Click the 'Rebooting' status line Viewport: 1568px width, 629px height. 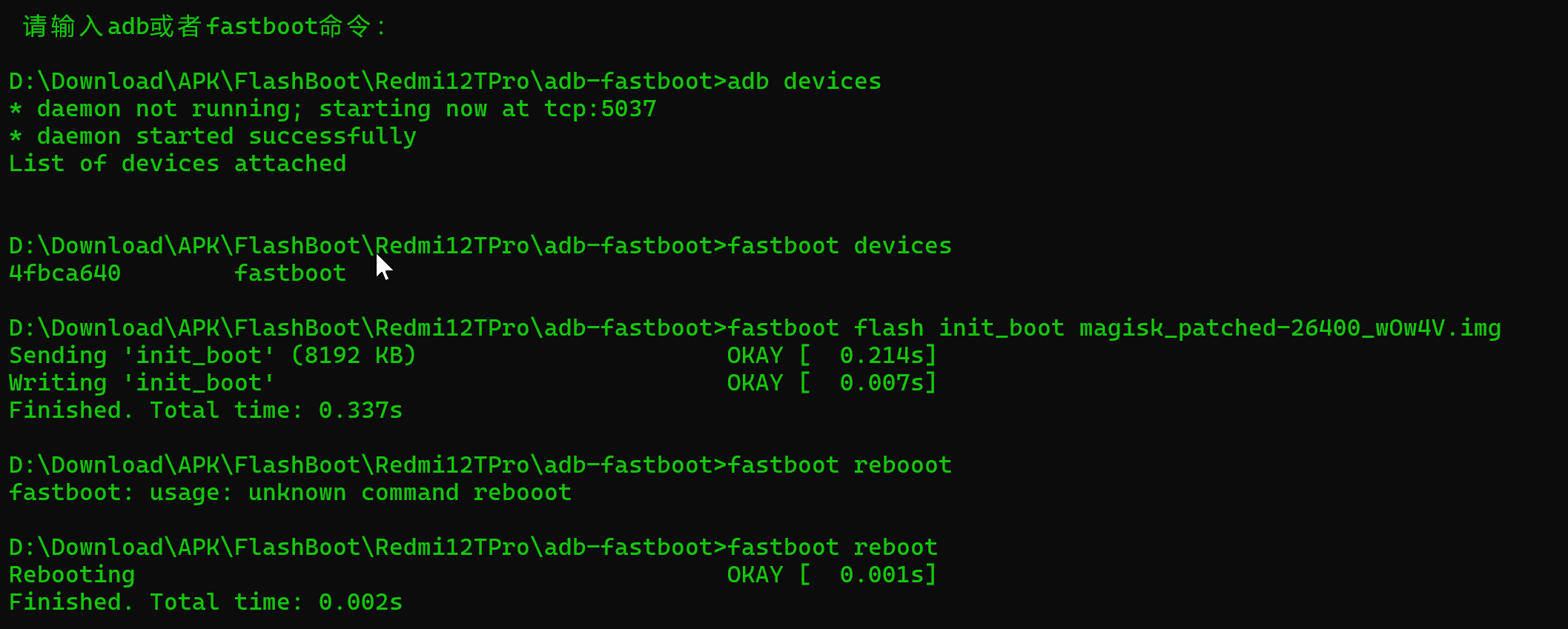point(72,575)
